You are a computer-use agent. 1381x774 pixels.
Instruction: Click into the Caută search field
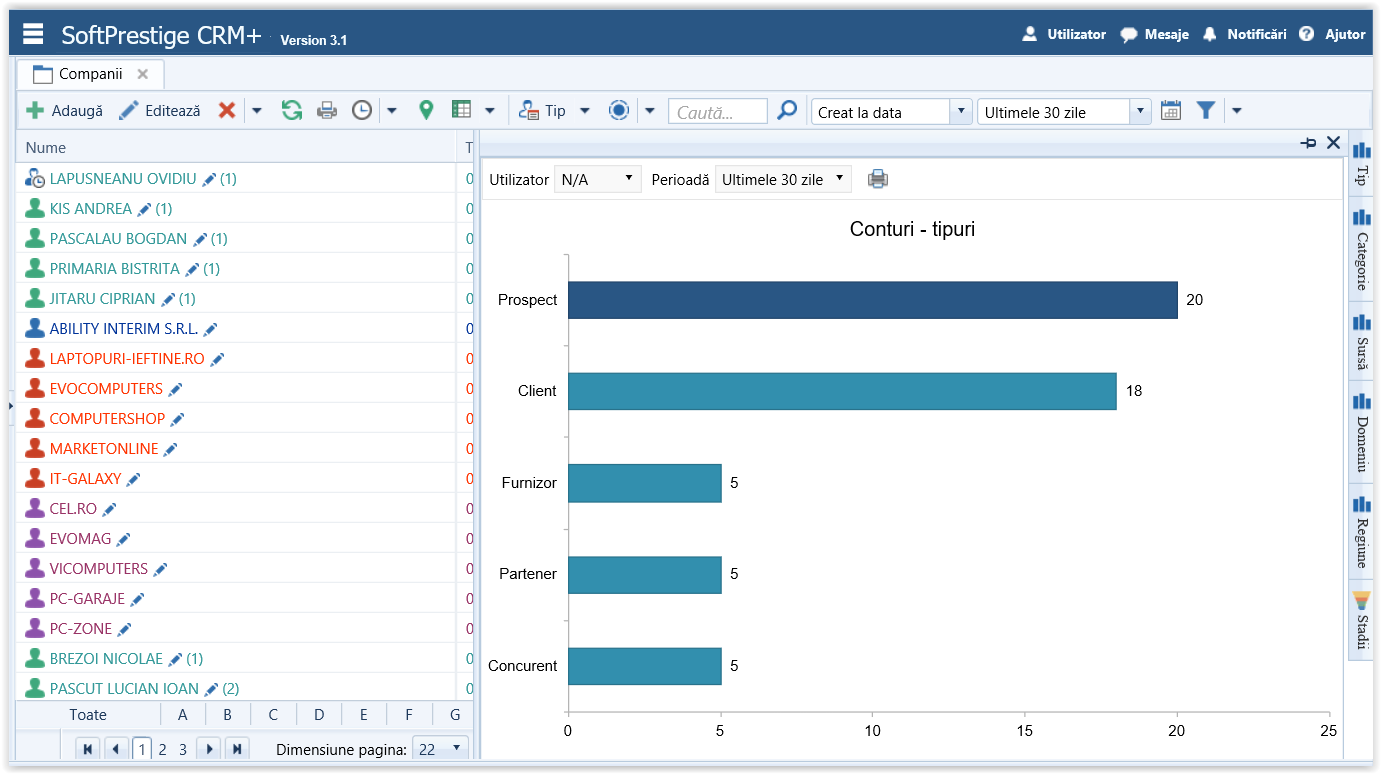pyautogui.click(x=718, y=112)
